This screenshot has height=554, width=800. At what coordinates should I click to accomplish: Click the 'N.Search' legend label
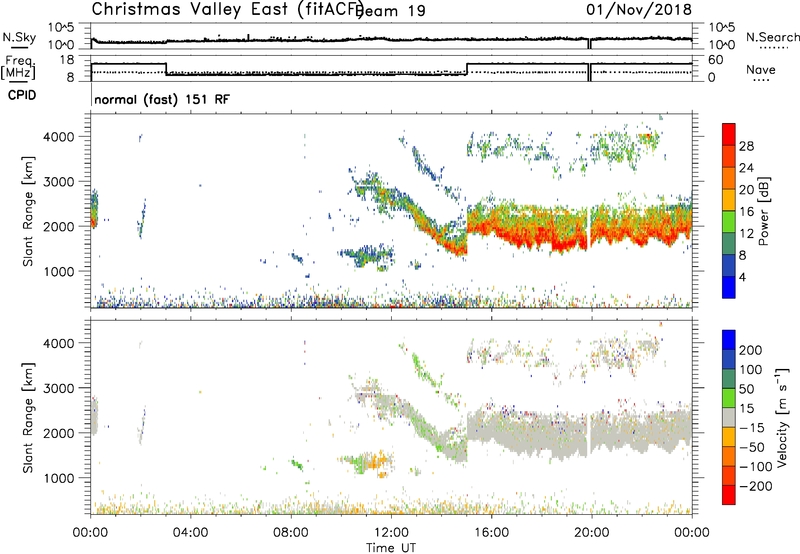coord(772,37)
